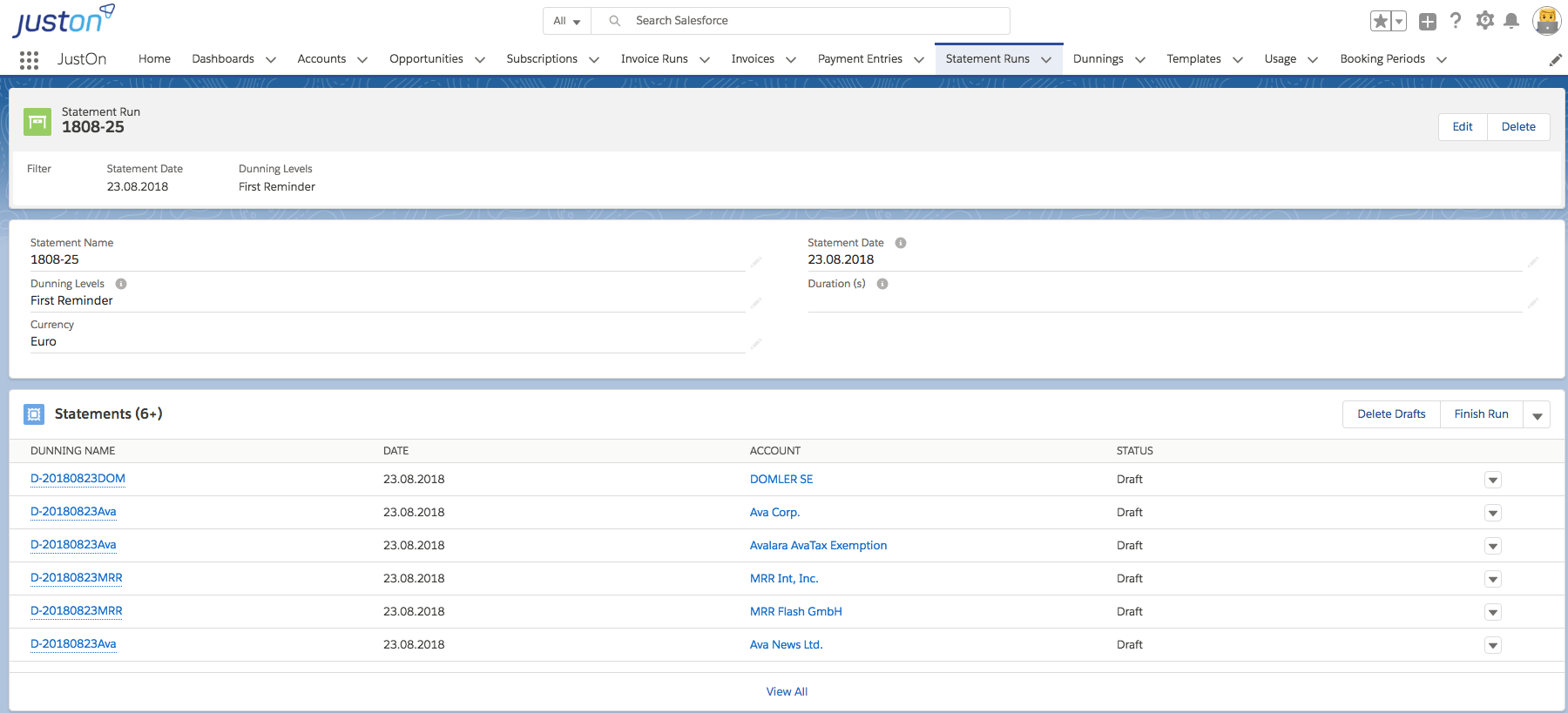
Task: Open row actions menu for Ava News Ltd.
Action: [1493, 645]
